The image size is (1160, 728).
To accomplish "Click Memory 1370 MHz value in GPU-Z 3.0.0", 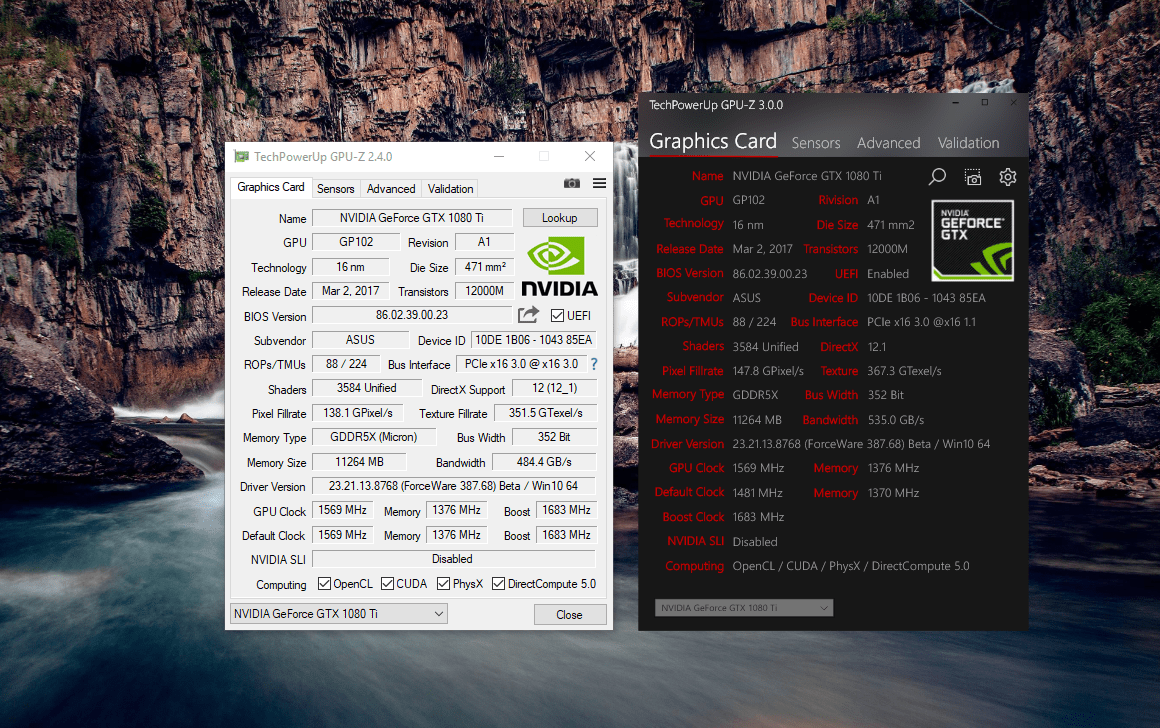I will [893, 493].
